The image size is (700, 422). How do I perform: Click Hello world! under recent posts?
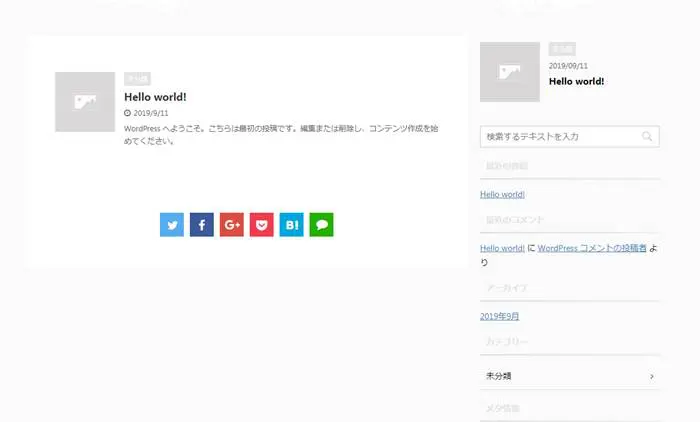coord(502,194)
